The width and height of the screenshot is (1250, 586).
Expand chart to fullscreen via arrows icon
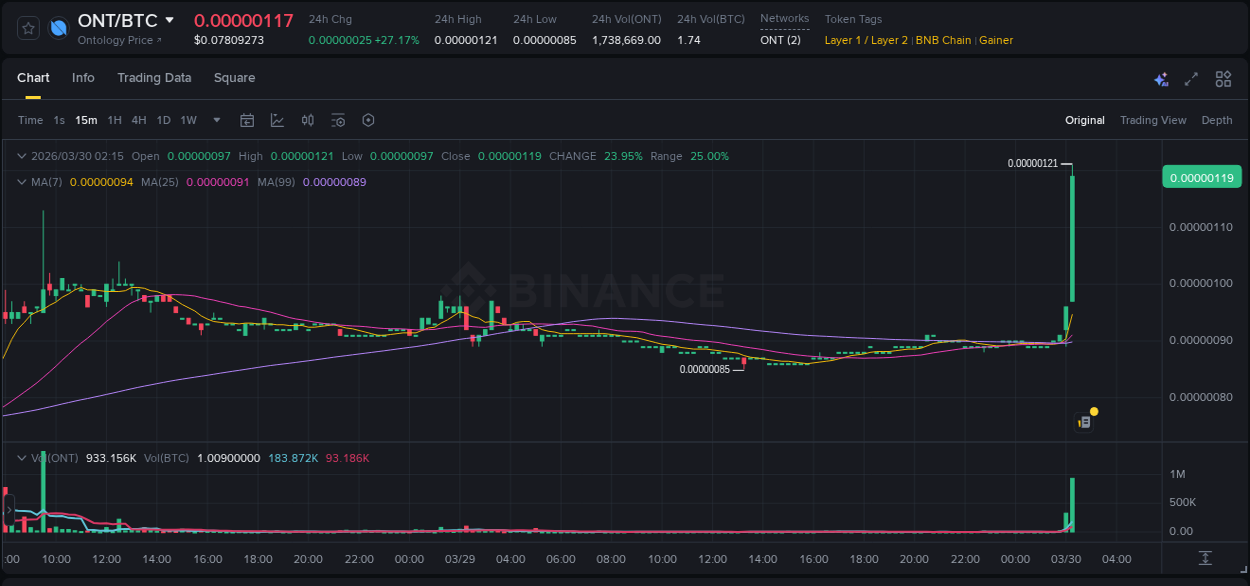(x=1190, y=78)
